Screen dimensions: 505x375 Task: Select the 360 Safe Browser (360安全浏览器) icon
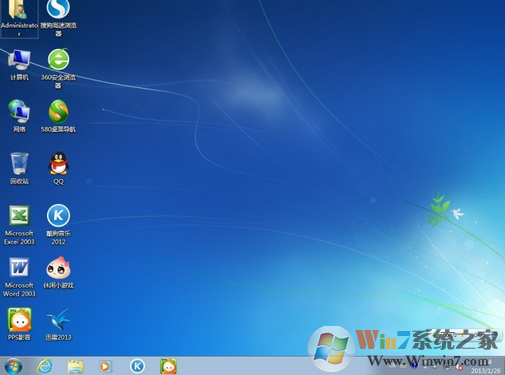(58, 69)
